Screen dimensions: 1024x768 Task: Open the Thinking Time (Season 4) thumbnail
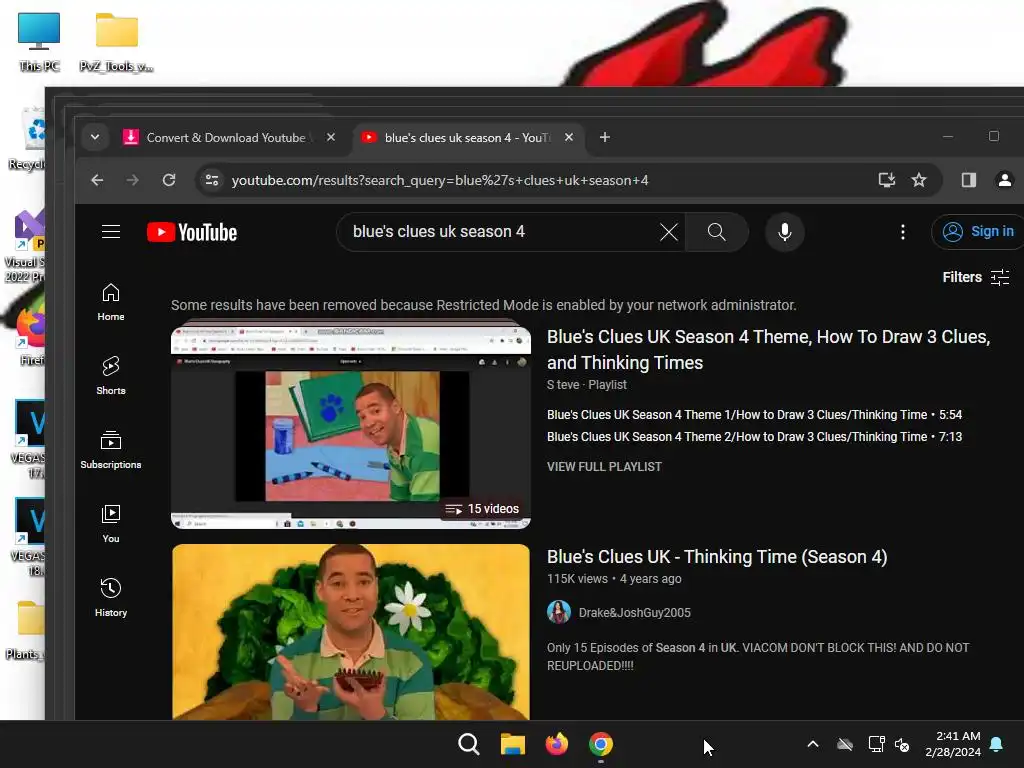(x=351, y=632)
